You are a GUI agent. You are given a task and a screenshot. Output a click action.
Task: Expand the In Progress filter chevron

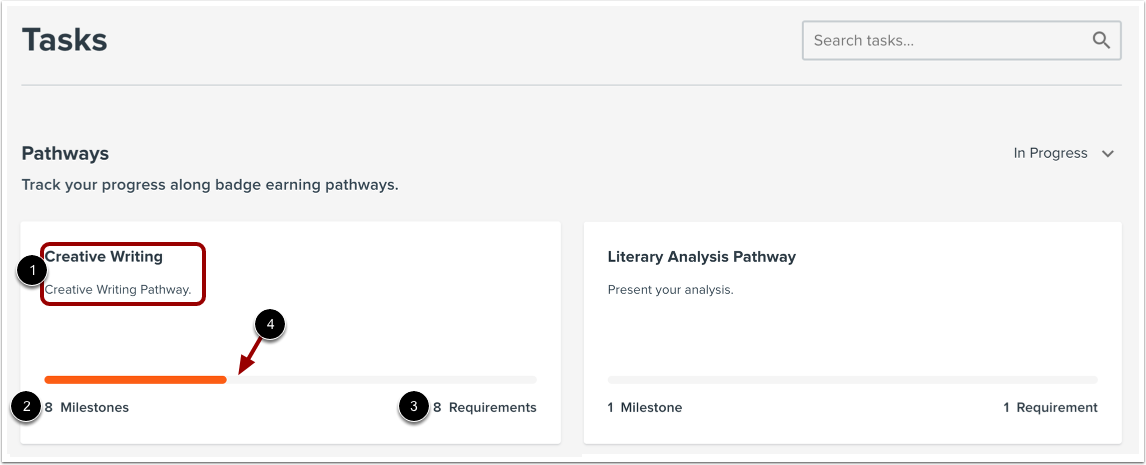[1107, 154]
